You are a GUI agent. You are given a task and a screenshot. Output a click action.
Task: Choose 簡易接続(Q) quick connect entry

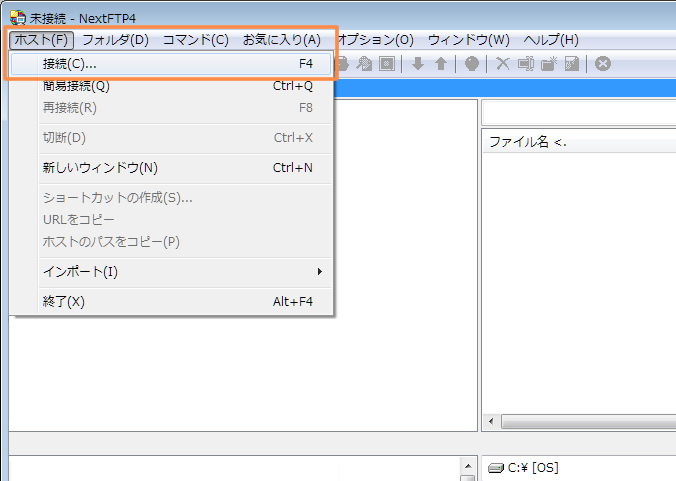(x=76, y=86)
